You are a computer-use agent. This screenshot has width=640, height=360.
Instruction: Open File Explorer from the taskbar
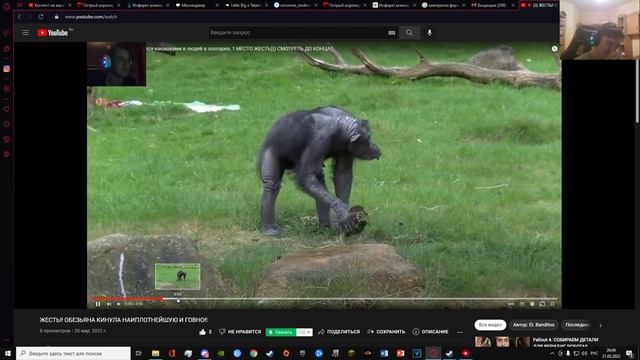[156, 353]
